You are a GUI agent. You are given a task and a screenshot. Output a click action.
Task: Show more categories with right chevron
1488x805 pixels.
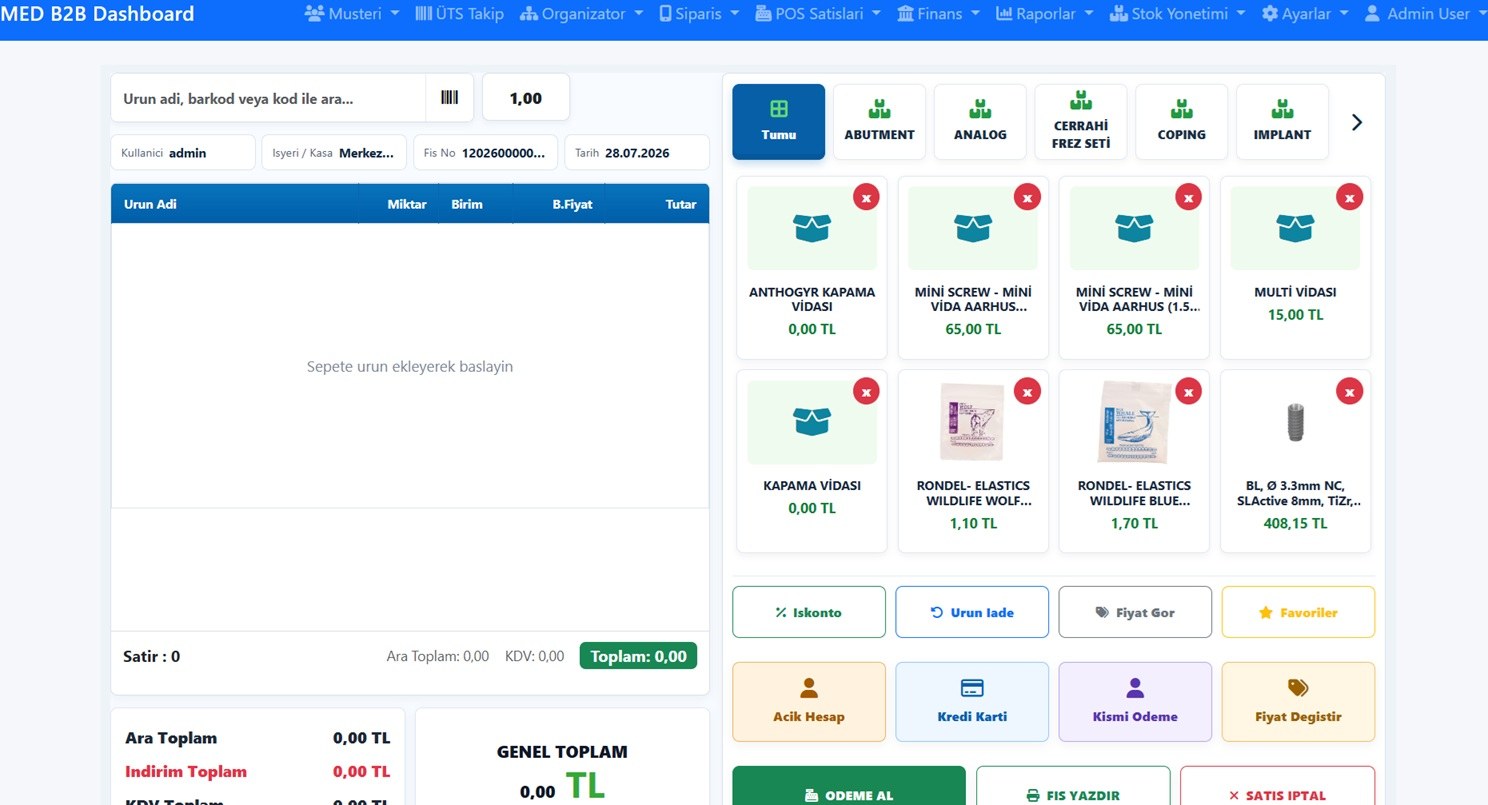[1357, 122]
